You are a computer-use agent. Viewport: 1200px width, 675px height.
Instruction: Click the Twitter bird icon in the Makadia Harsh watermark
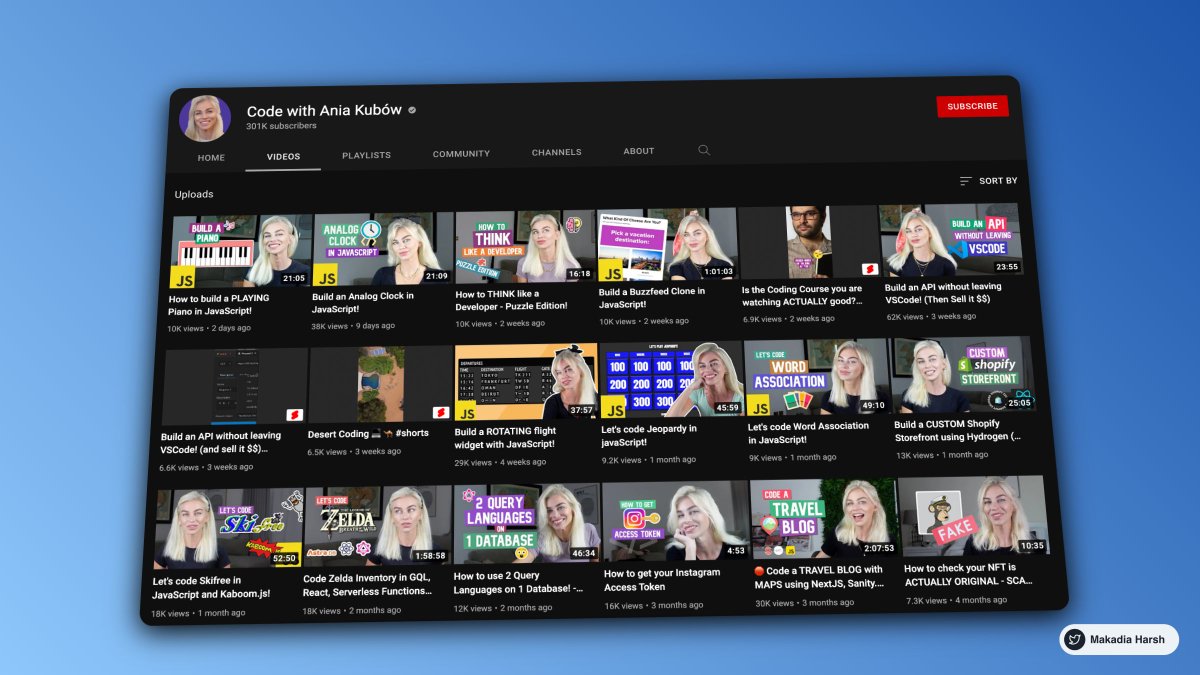(1074, 639)
